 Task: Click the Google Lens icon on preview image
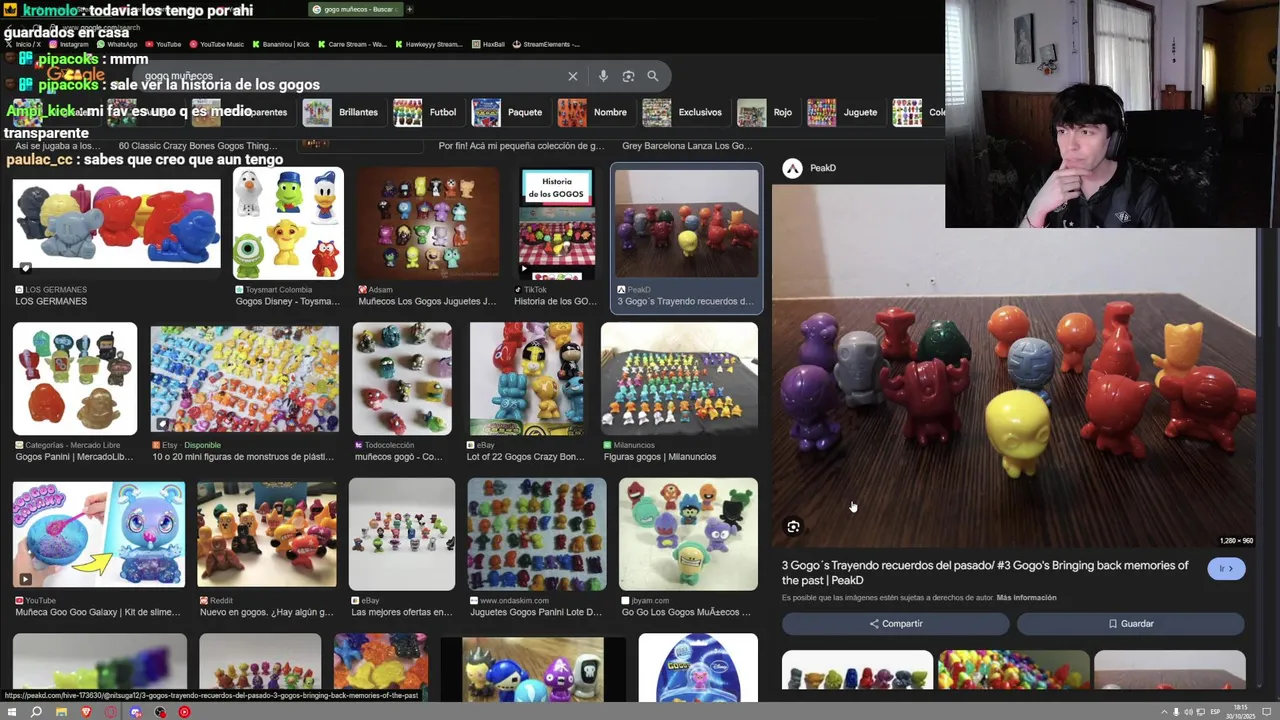793,527
